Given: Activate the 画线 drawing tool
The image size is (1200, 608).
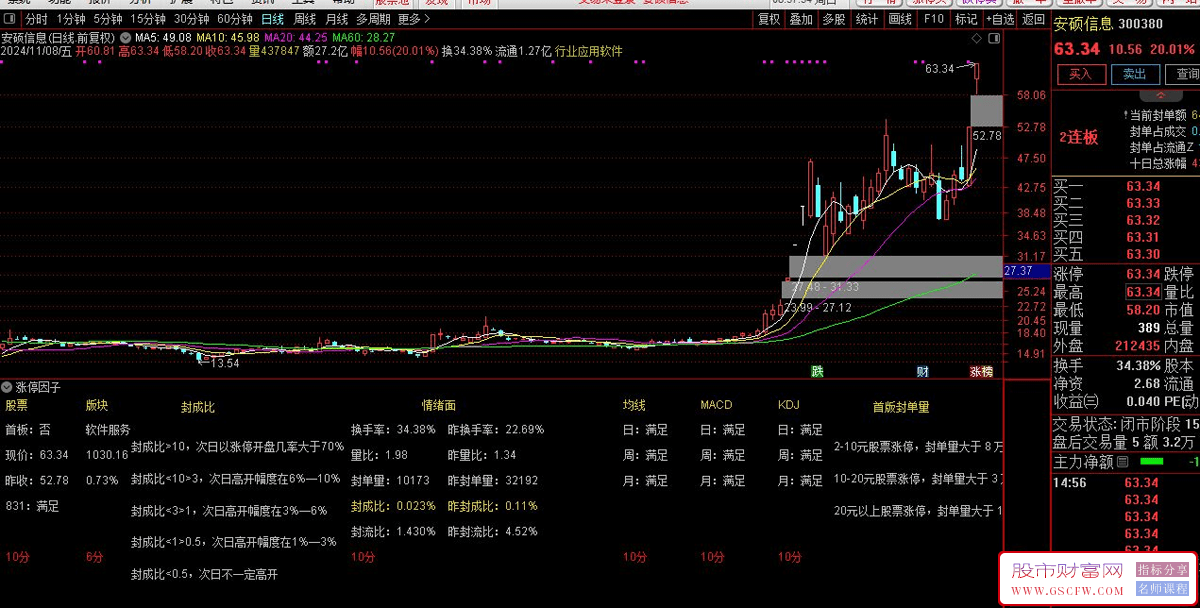Looking at the screenshot, I should tap(900, 19).
